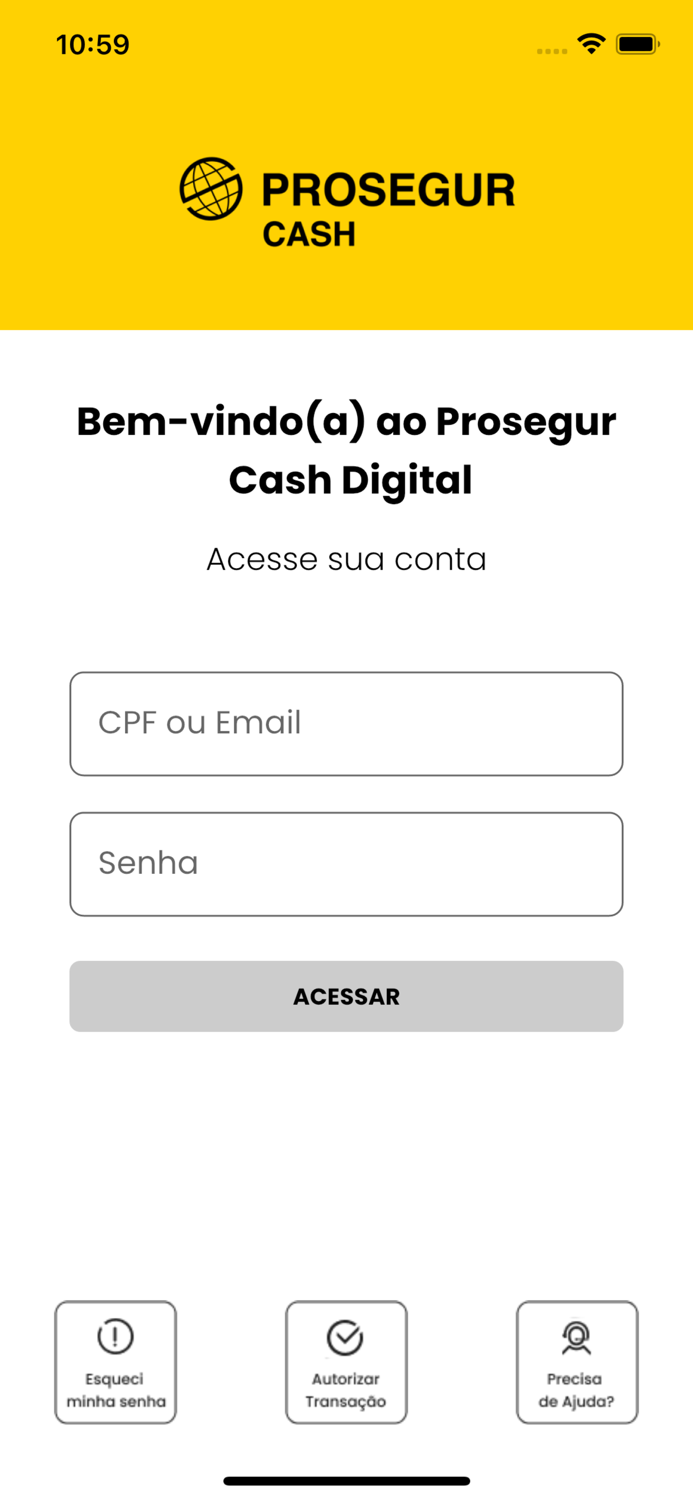Click the Precisa de Ajuda card

(577, 1361)
